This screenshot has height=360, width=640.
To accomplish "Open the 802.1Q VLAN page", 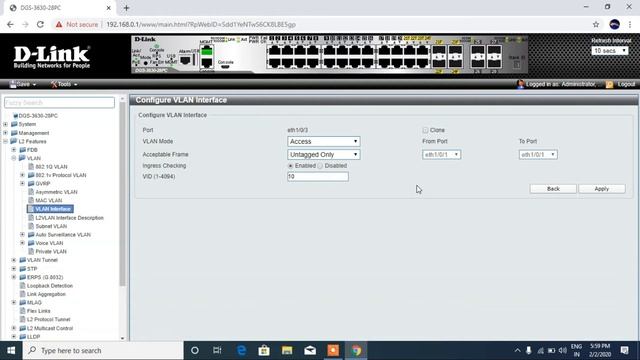I will pyautogui.click(x=51, y=167).
